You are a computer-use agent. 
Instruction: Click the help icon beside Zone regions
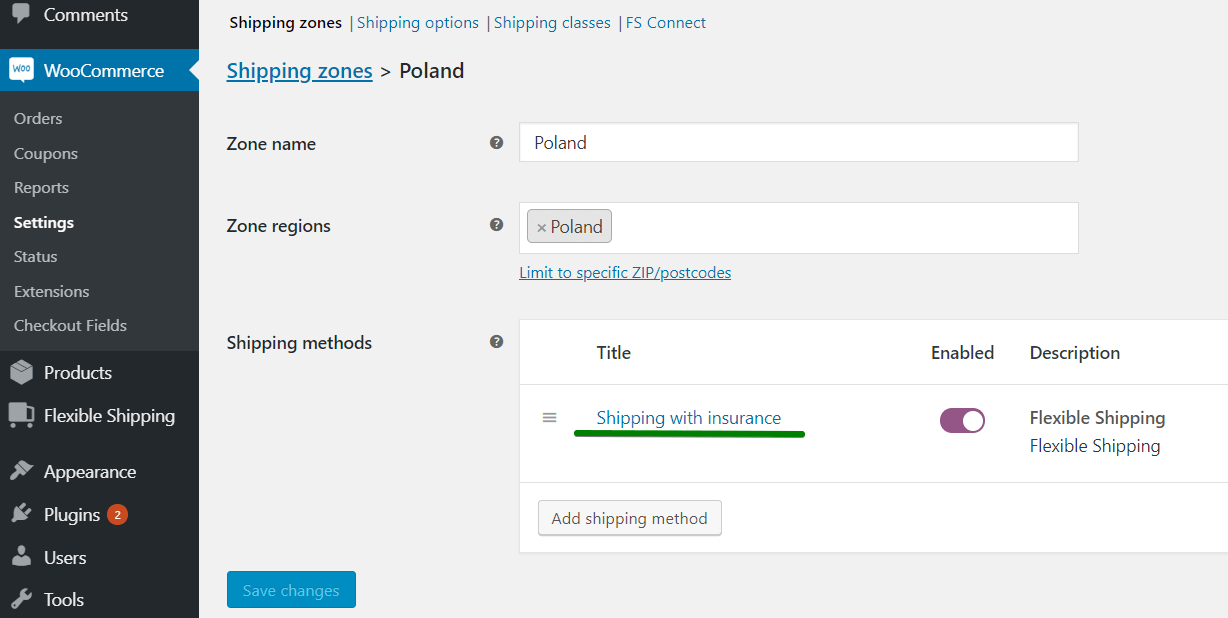pos(496,225)
